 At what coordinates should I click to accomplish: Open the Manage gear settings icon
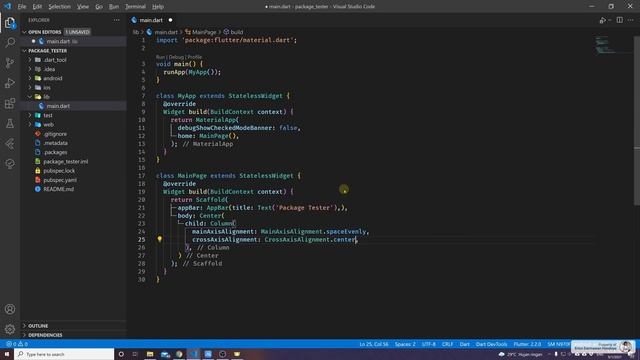click(x=10, y=329)
